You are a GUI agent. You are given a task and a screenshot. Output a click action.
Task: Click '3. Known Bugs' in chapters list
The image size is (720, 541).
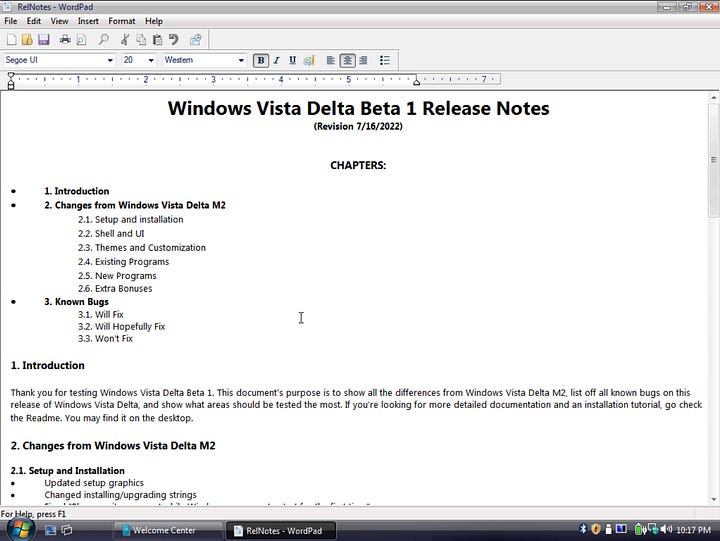pyautogui.click(x=77, y=302)
